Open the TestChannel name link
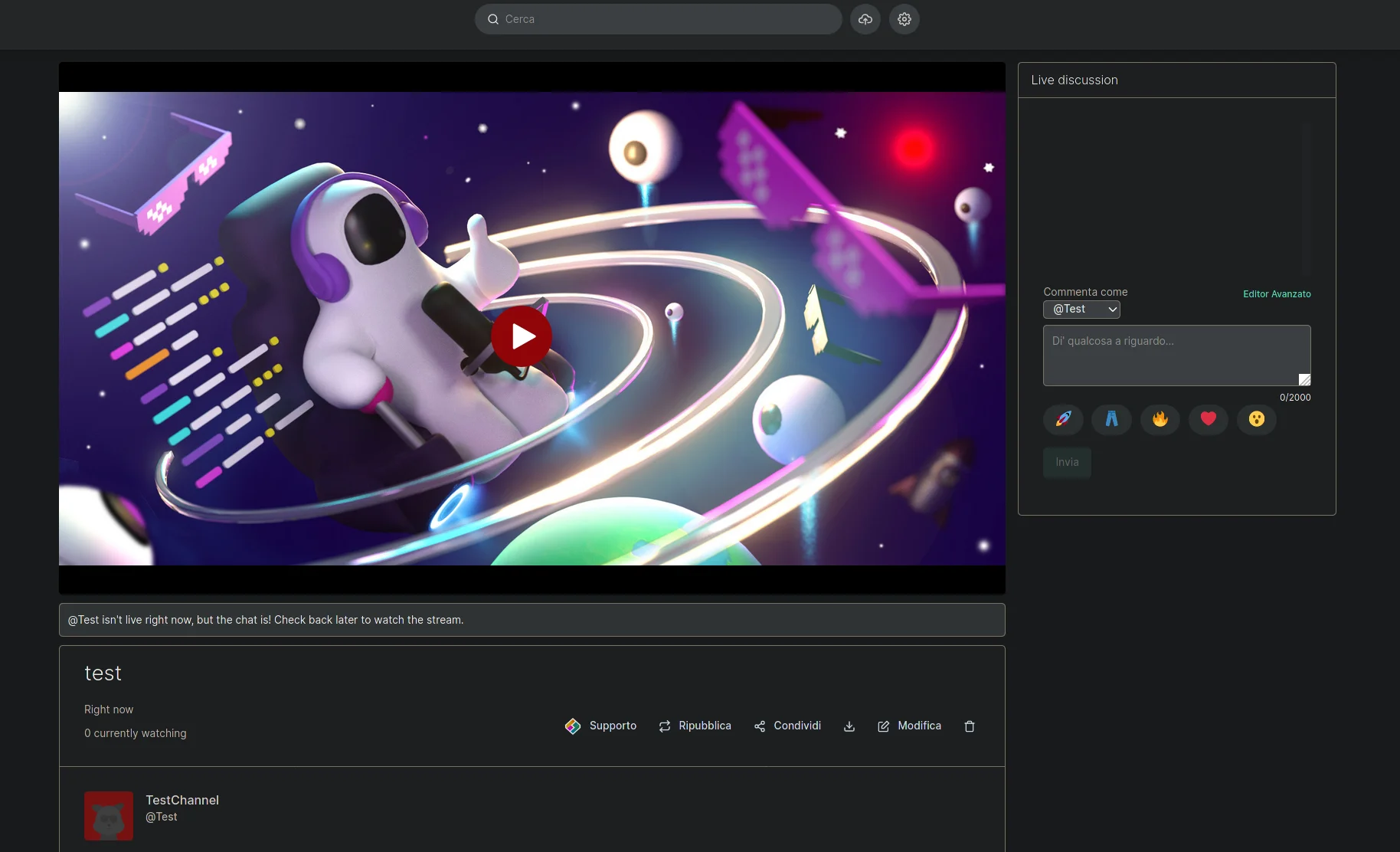 click(x=182, y=800)
